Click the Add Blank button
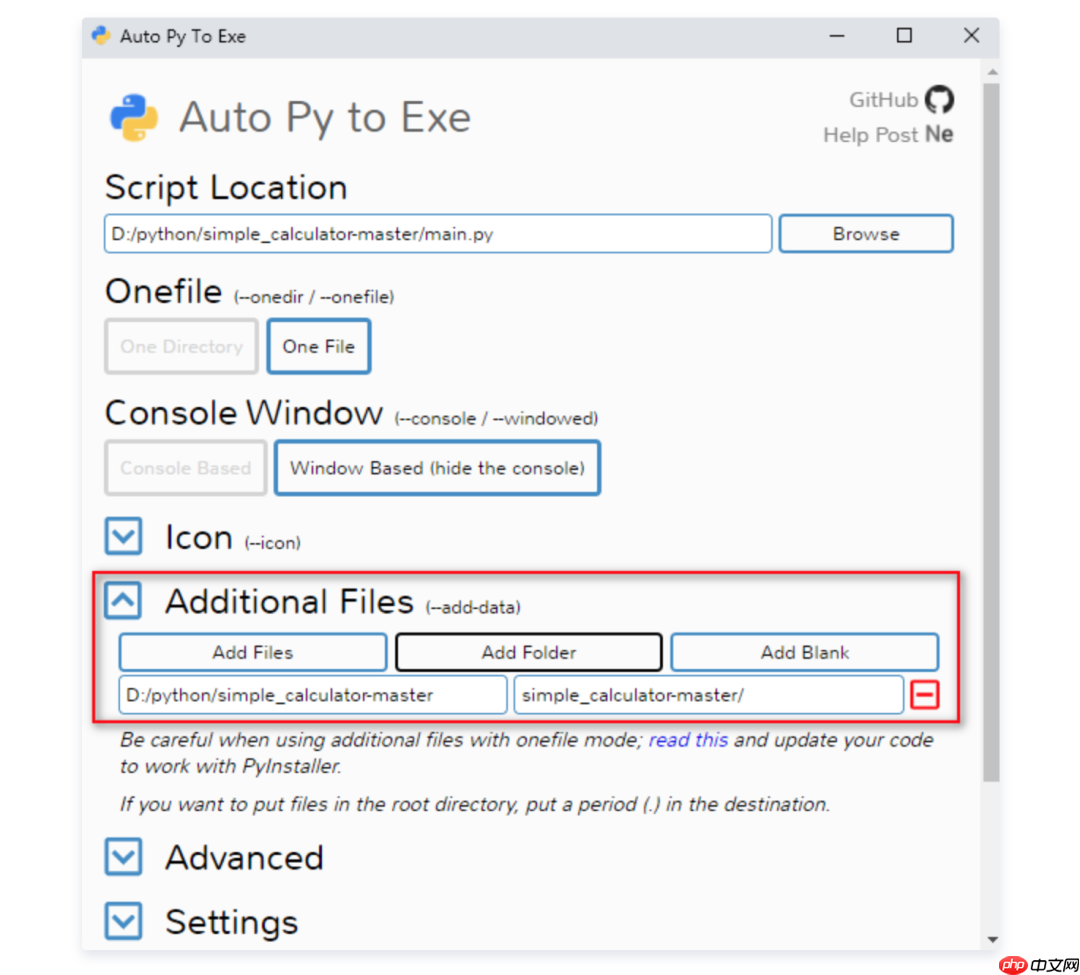Viewport: 1080px width, 975px height. [804, 651]
